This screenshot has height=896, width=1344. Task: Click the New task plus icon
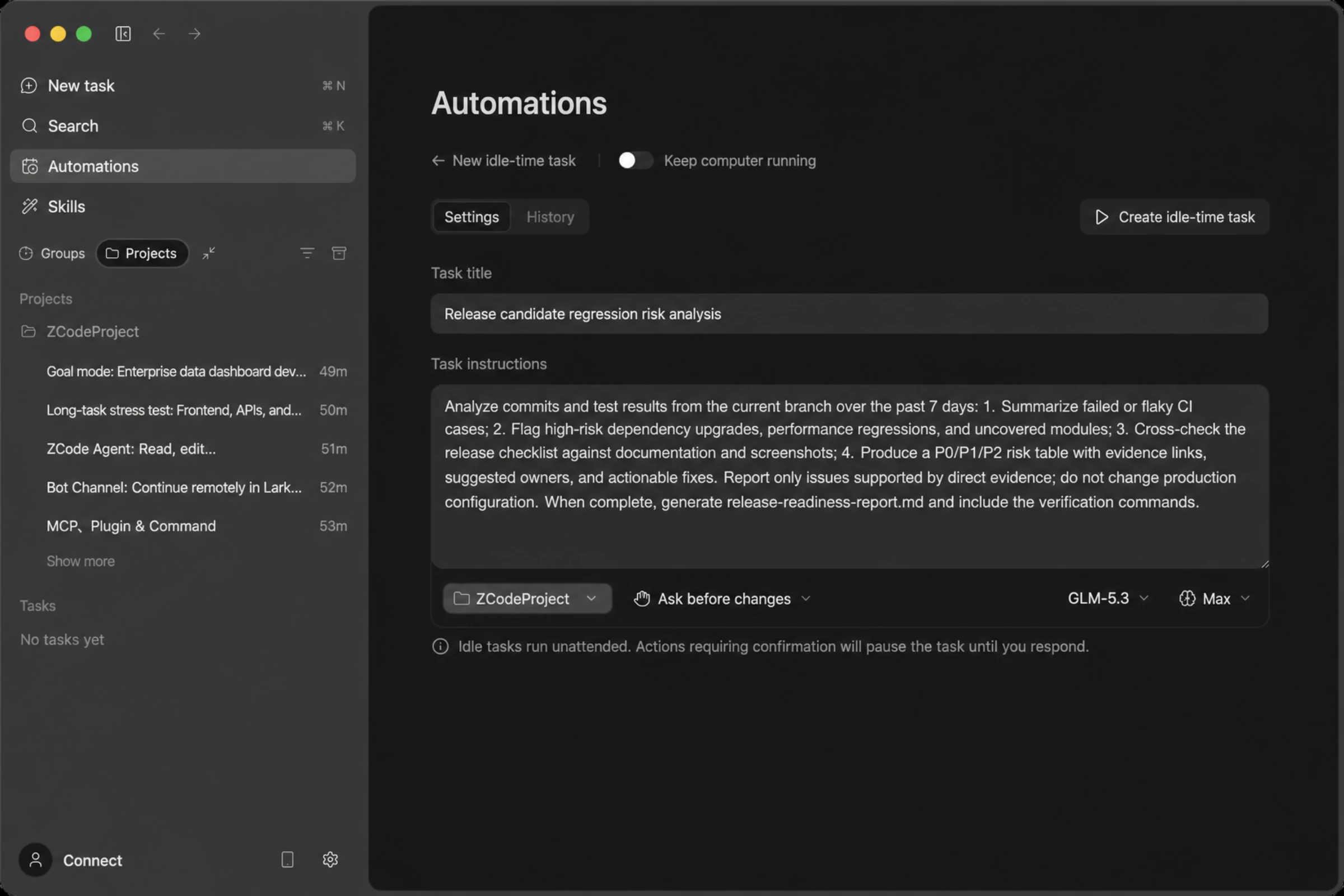[x=29, y=86]
